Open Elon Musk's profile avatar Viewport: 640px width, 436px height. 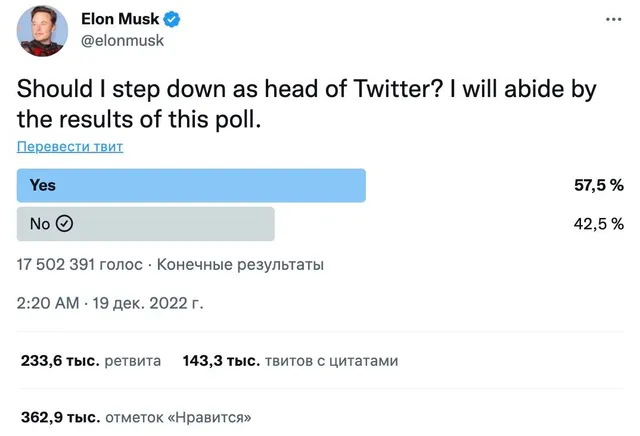coord(42,31)
